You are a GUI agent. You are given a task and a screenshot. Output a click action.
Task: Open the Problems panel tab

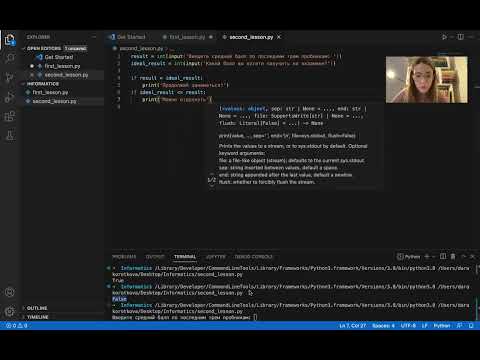[x=124, y=257]
